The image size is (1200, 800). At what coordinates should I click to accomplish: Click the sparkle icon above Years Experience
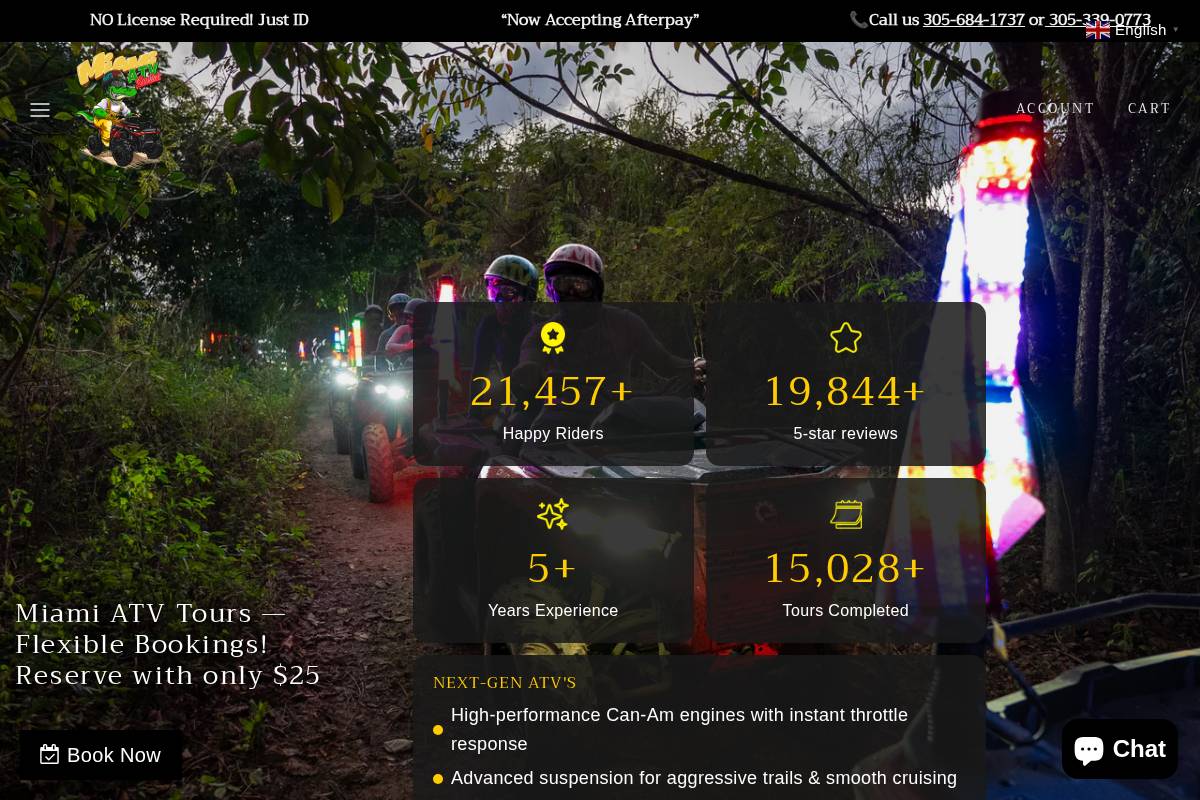click(553, 514)
